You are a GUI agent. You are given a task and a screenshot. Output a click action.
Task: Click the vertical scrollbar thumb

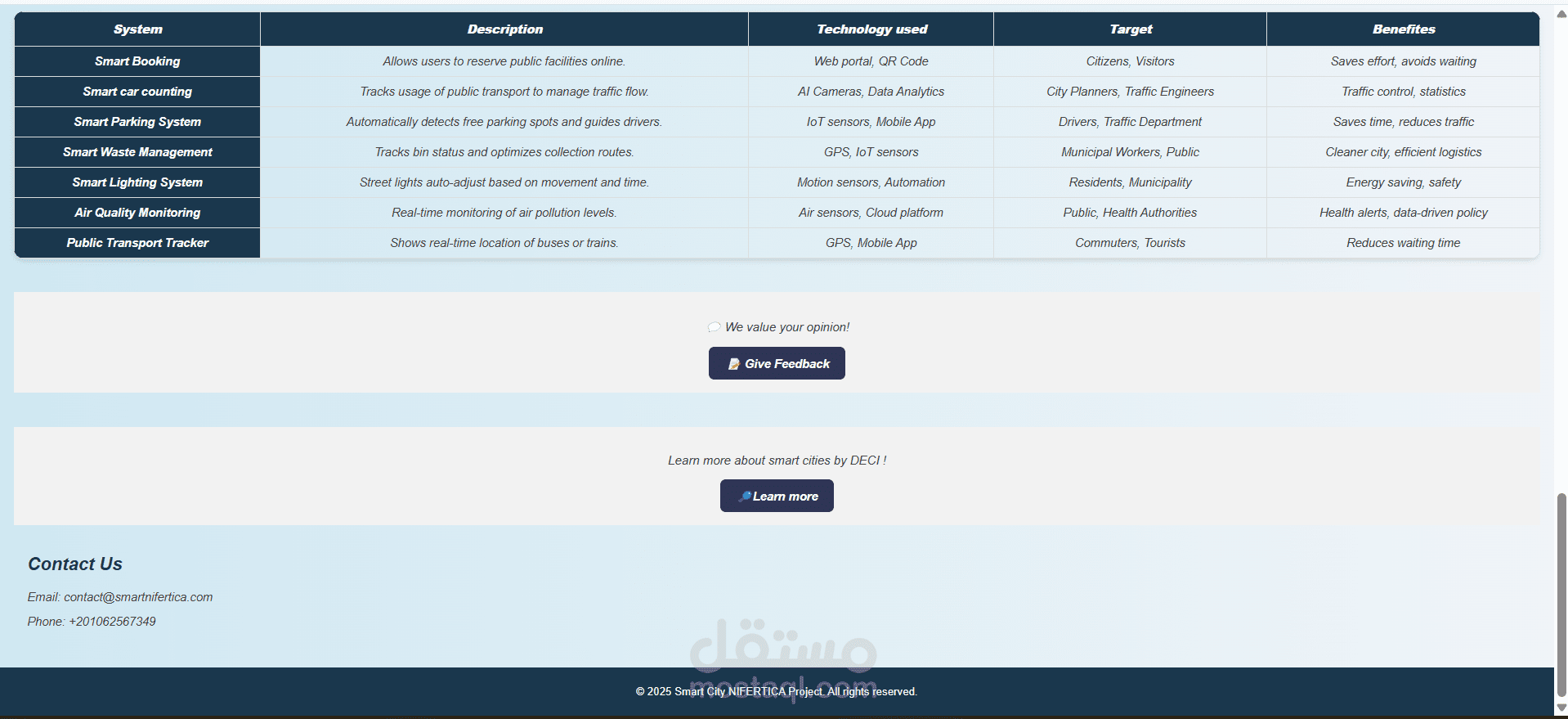click(x=1561, y=595)
